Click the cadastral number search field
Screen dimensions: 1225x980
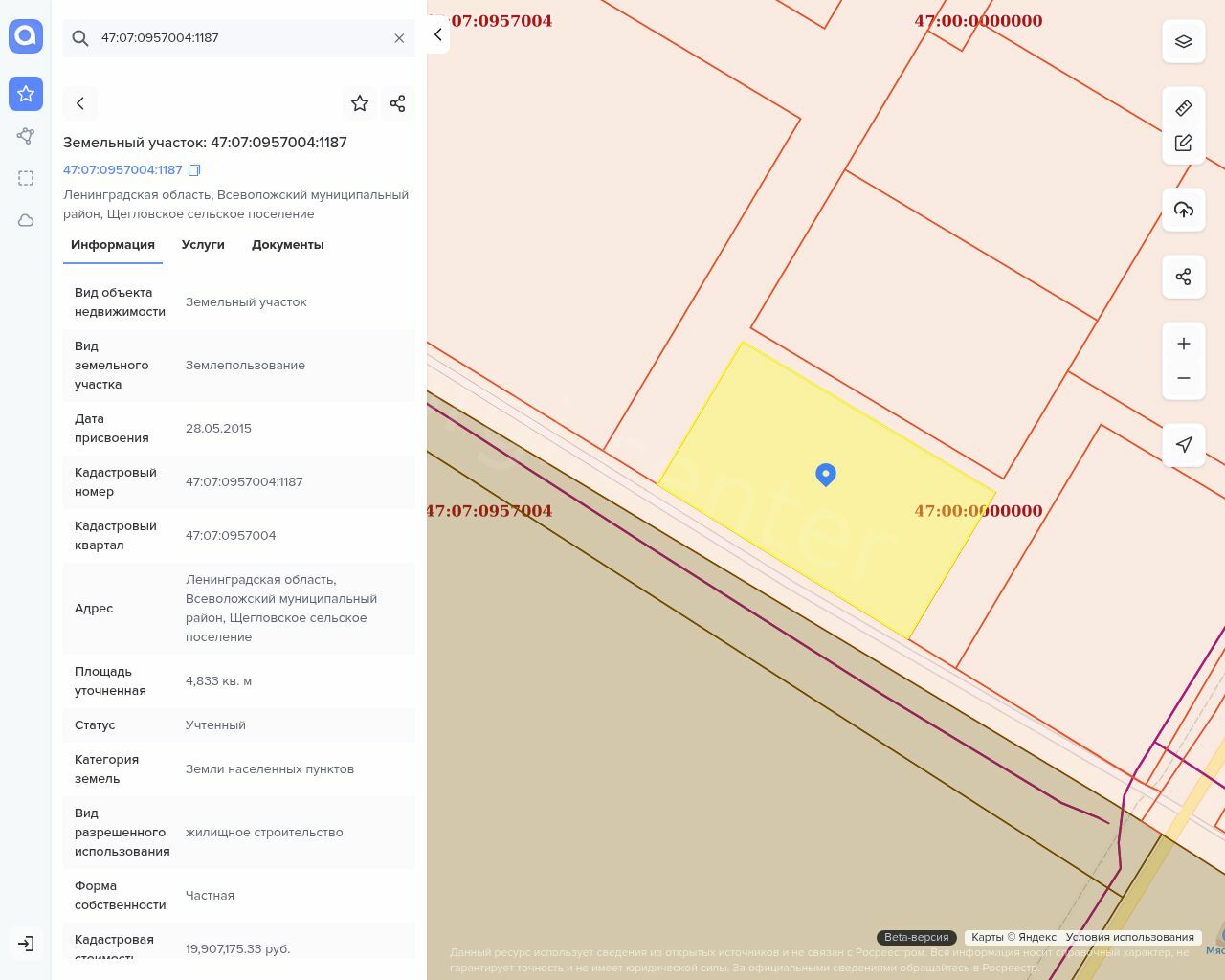click(239, 38)
